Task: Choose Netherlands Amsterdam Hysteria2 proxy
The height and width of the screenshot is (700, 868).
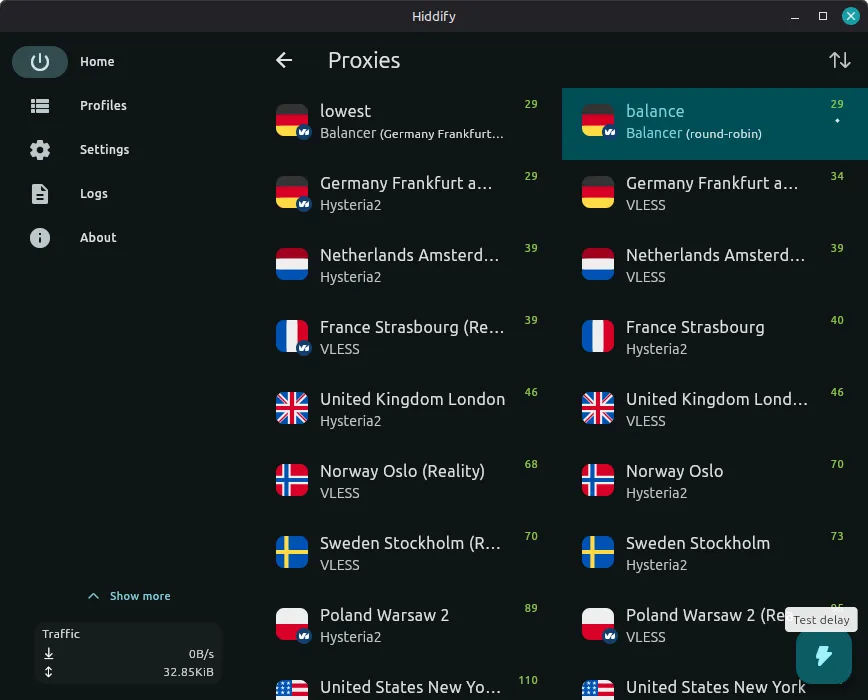Action: click(x=409, y=266)
